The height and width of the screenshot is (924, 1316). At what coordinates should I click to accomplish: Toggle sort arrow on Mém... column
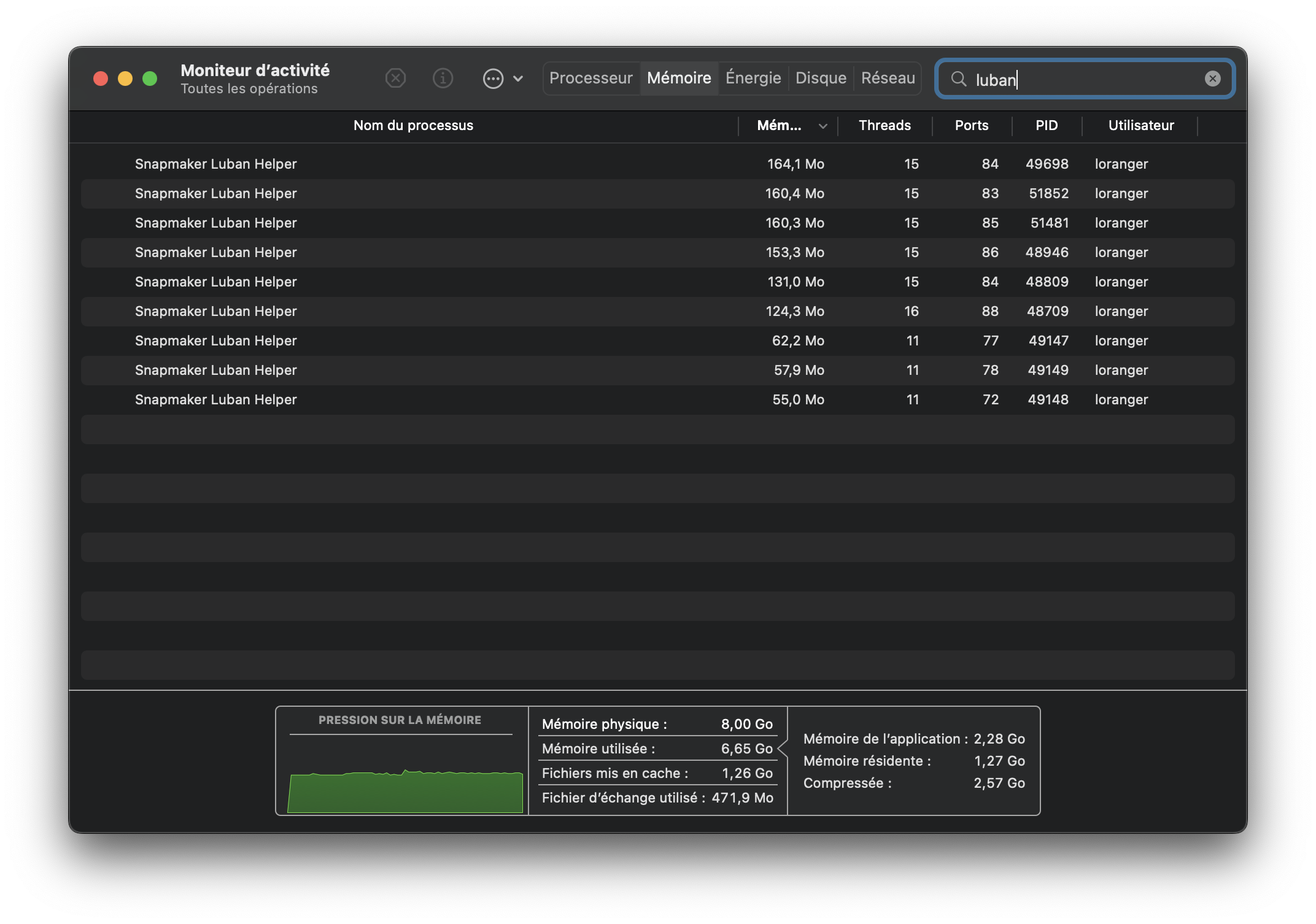click(x=822, y=126)
